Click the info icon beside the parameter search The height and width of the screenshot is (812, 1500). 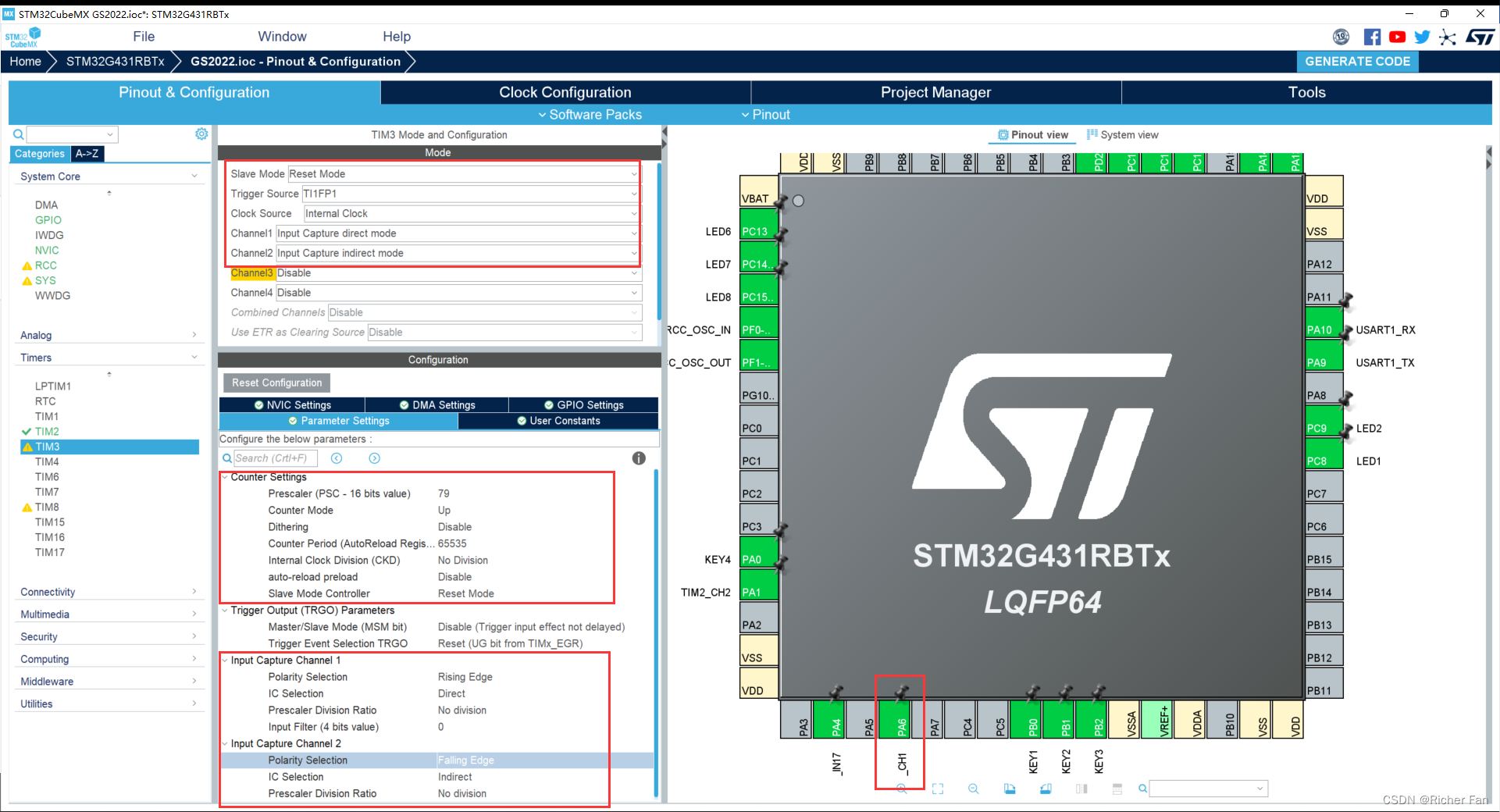coord(639,458)
